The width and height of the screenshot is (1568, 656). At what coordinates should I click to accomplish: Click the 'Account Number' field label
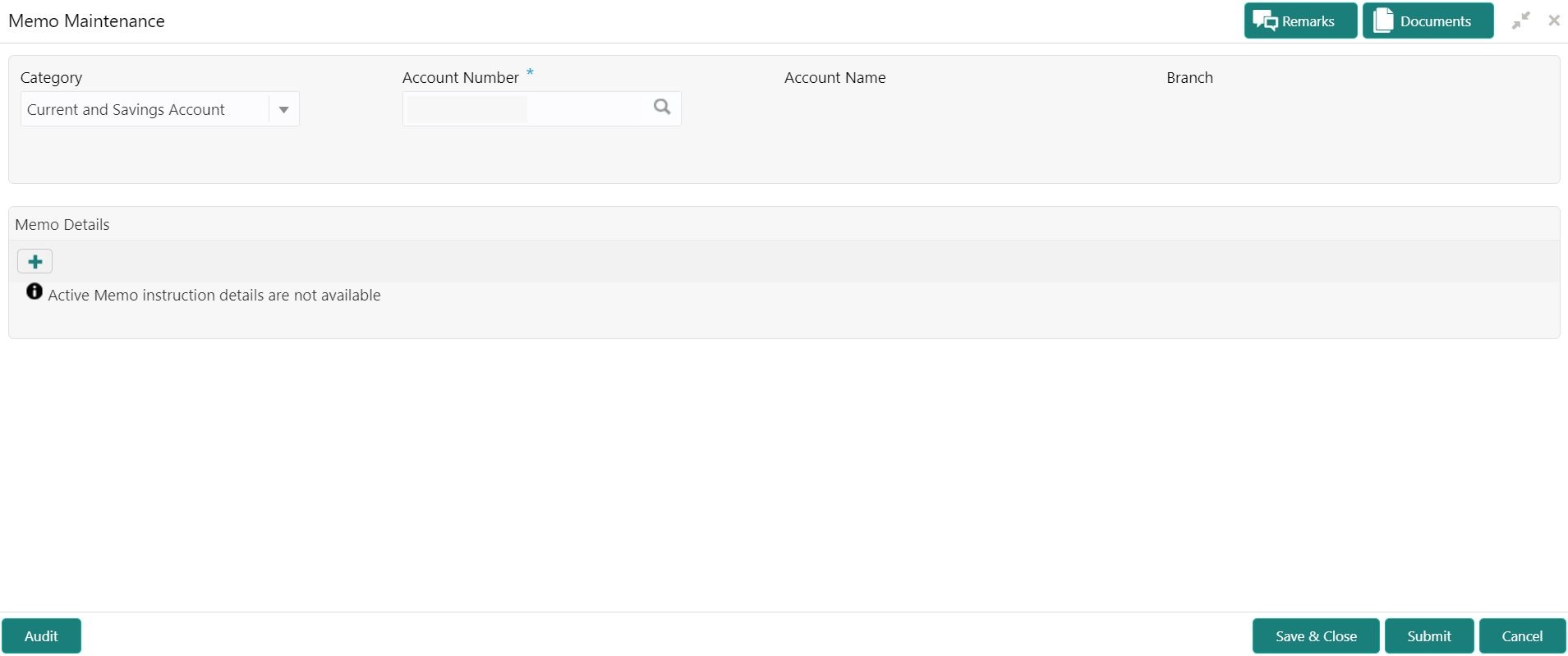(x=461, y=78)
